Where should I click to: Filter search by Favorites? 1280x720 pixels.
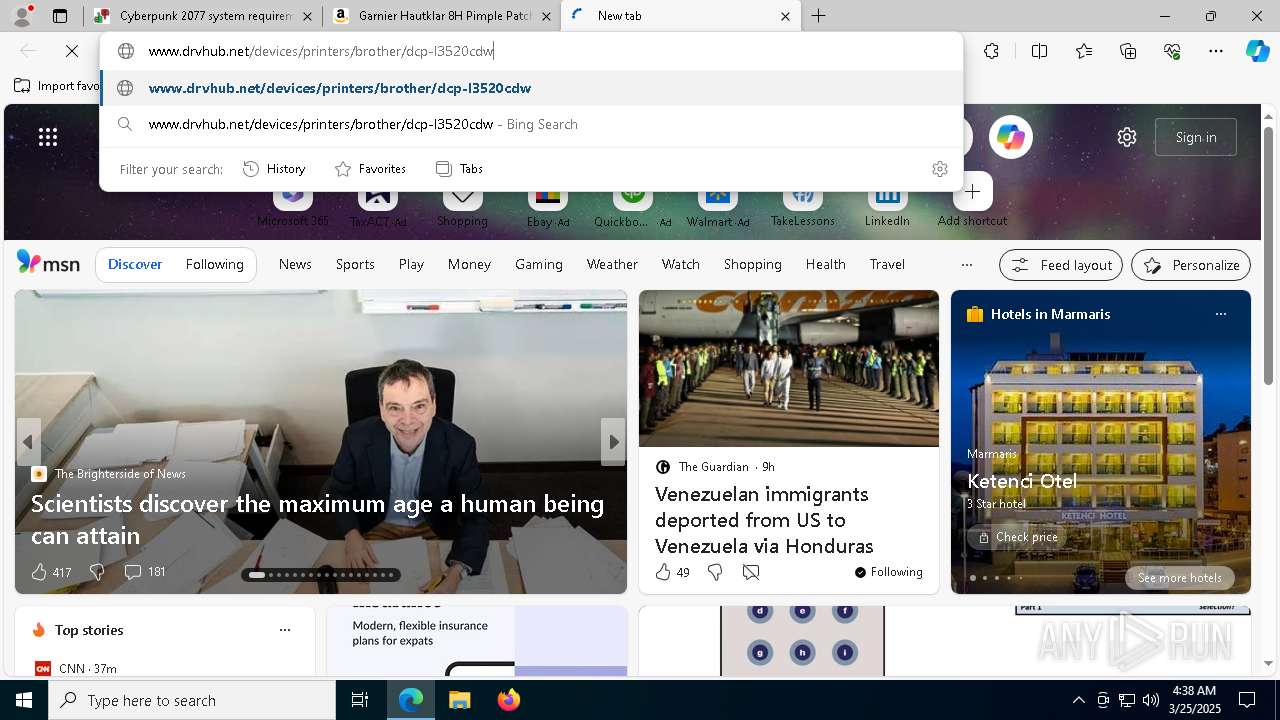370,169
